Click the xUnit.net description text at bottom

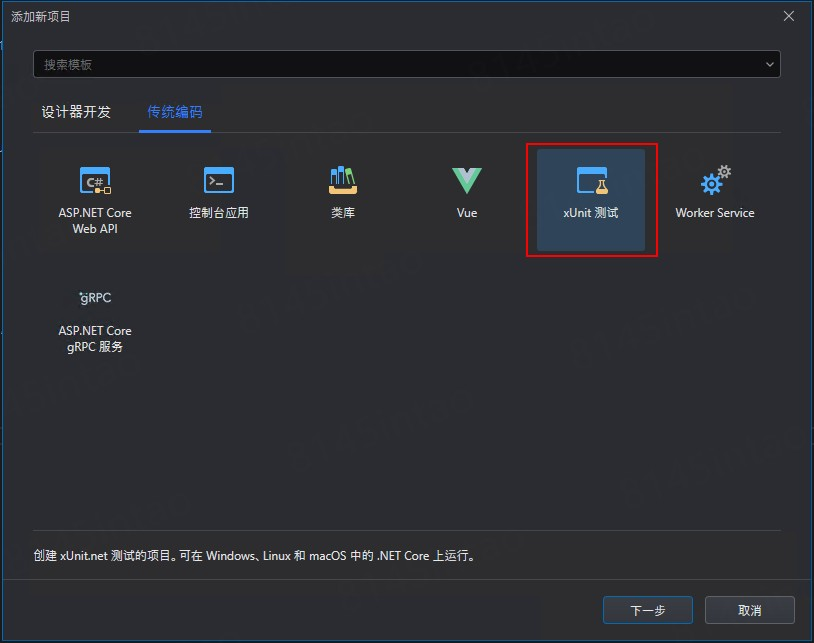(254, 556)
